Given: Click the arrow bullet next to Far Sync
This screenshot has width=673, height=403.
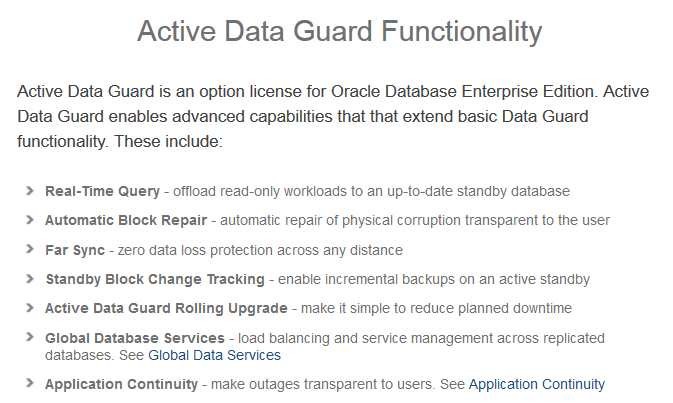Looking at the screenshot, I should coord(30,249).
